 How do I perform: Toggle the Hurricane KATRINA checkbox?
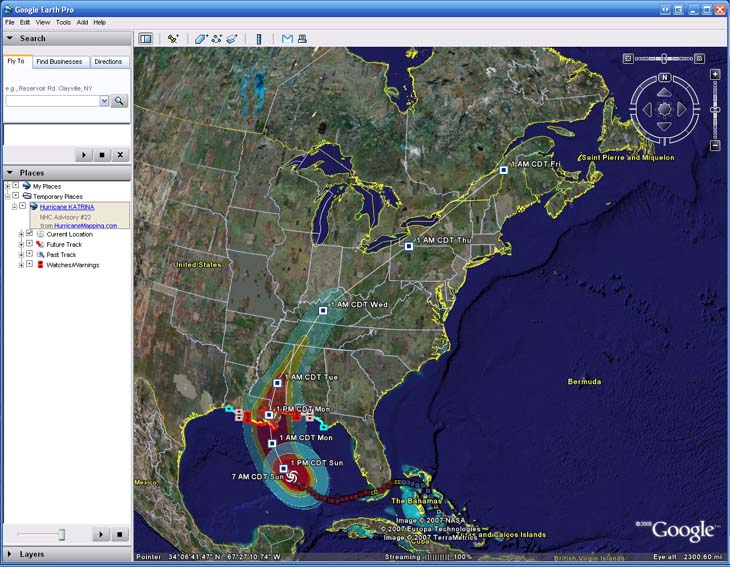point(22,205)
